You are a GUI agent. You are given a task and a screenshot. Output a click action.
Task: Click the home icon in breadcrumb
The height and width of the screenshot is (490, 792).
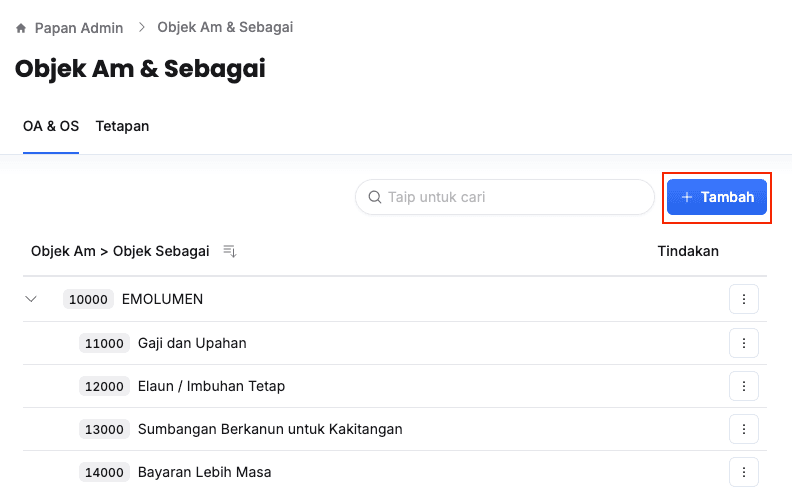21,28
